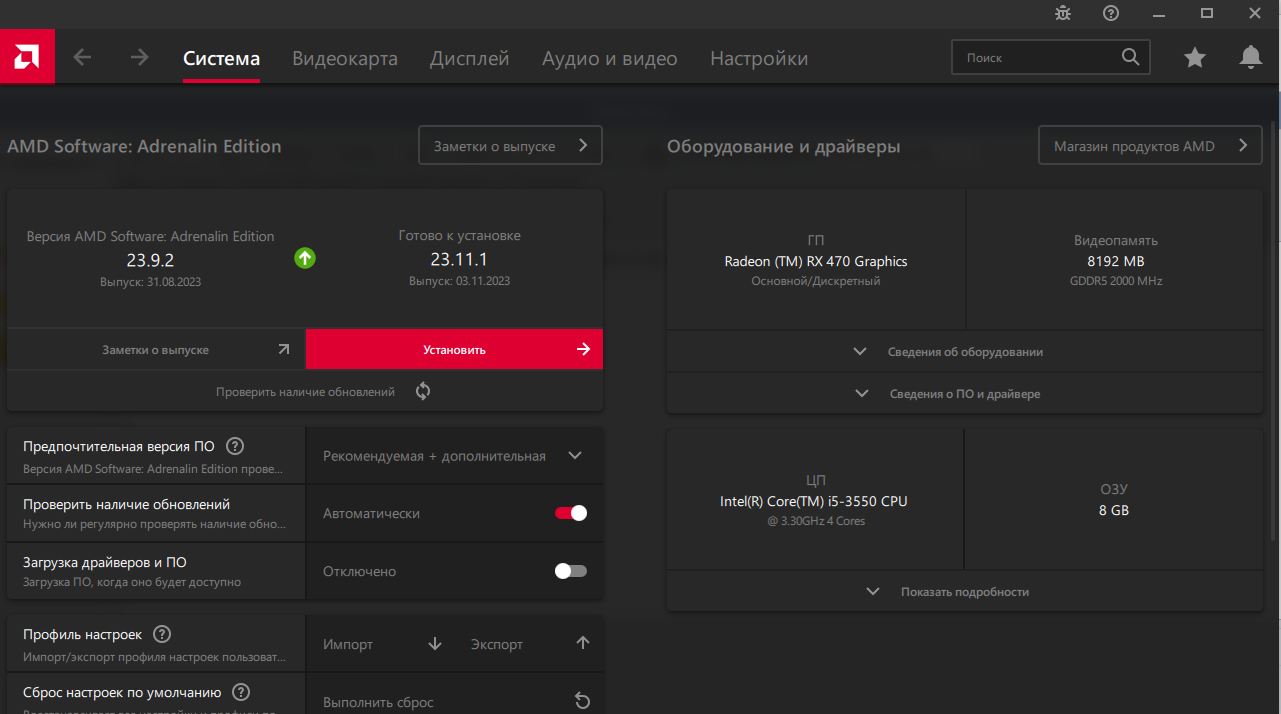Switch to the Система tab
The image size is (1281, 714).
point(222,58)
